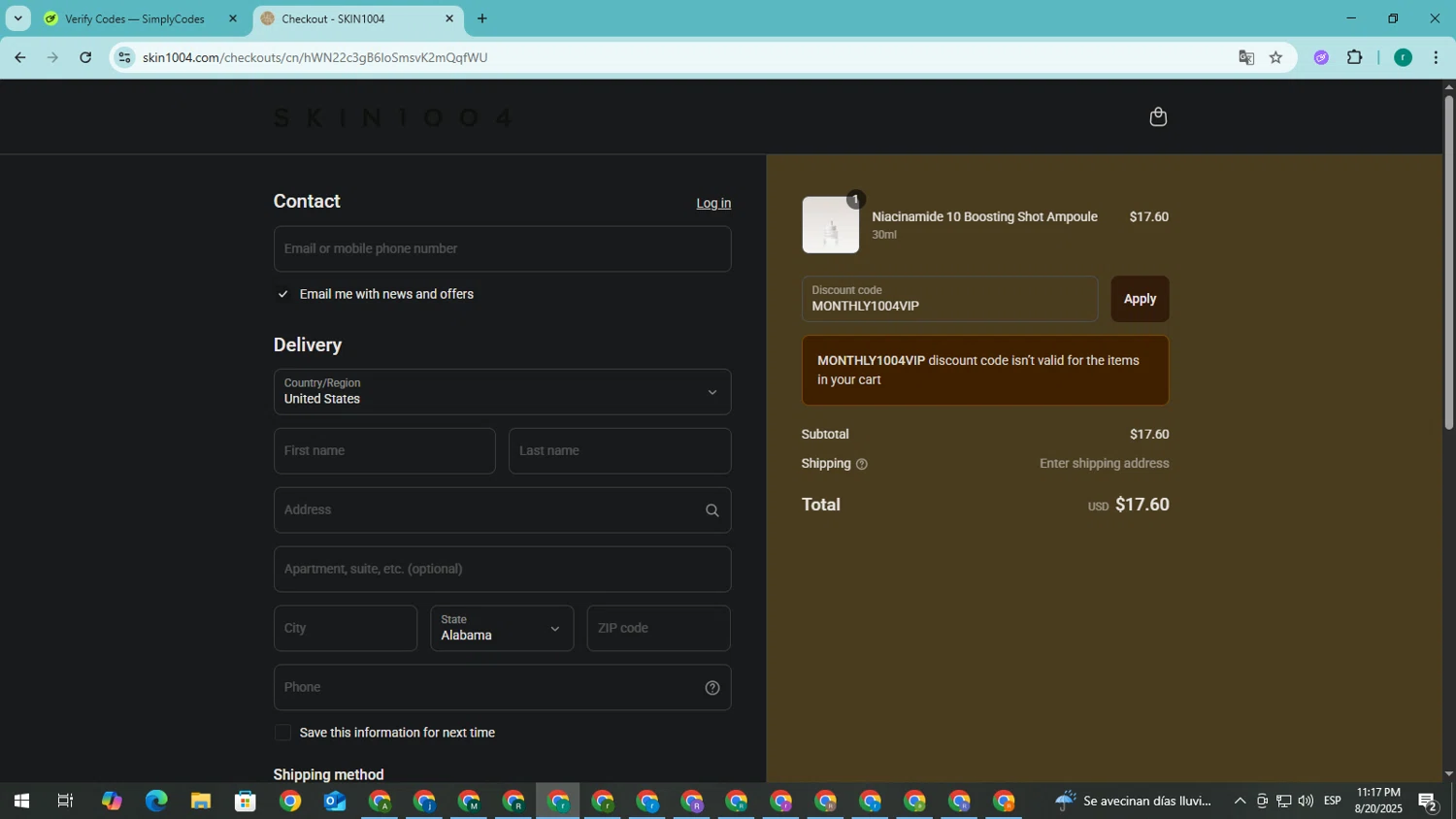Open Copilot from the taskbar

click(112, 802)
